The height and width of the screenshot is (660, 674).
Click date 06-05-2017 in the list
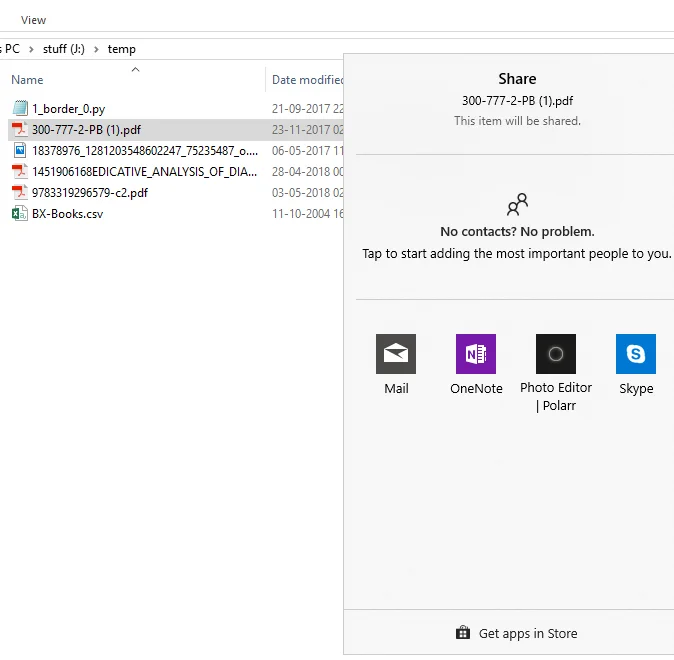tap(307, 151)
